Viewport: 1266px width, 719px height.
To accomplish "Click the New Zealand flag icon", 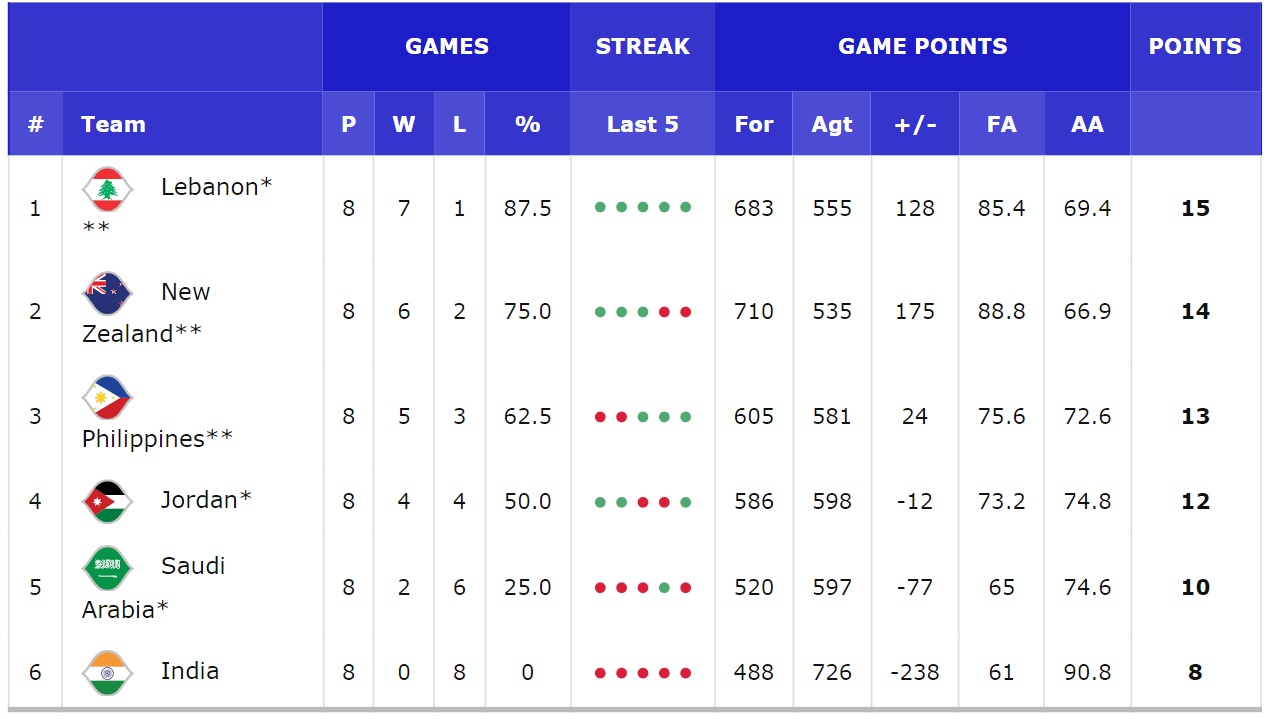I will [x=107, y=294].
